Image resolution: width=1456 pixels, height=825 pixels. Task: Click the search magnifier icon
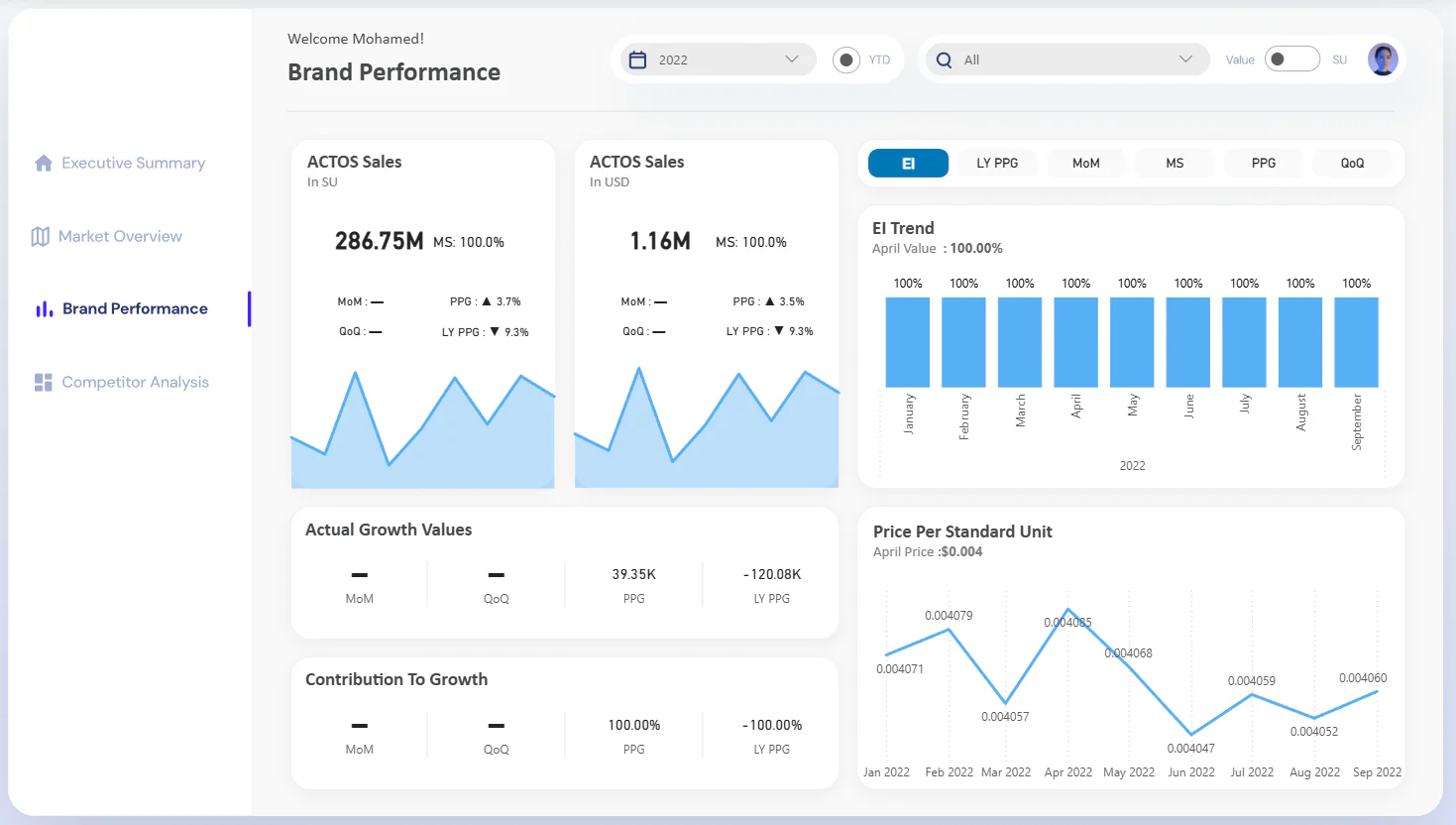pos(944,59)
